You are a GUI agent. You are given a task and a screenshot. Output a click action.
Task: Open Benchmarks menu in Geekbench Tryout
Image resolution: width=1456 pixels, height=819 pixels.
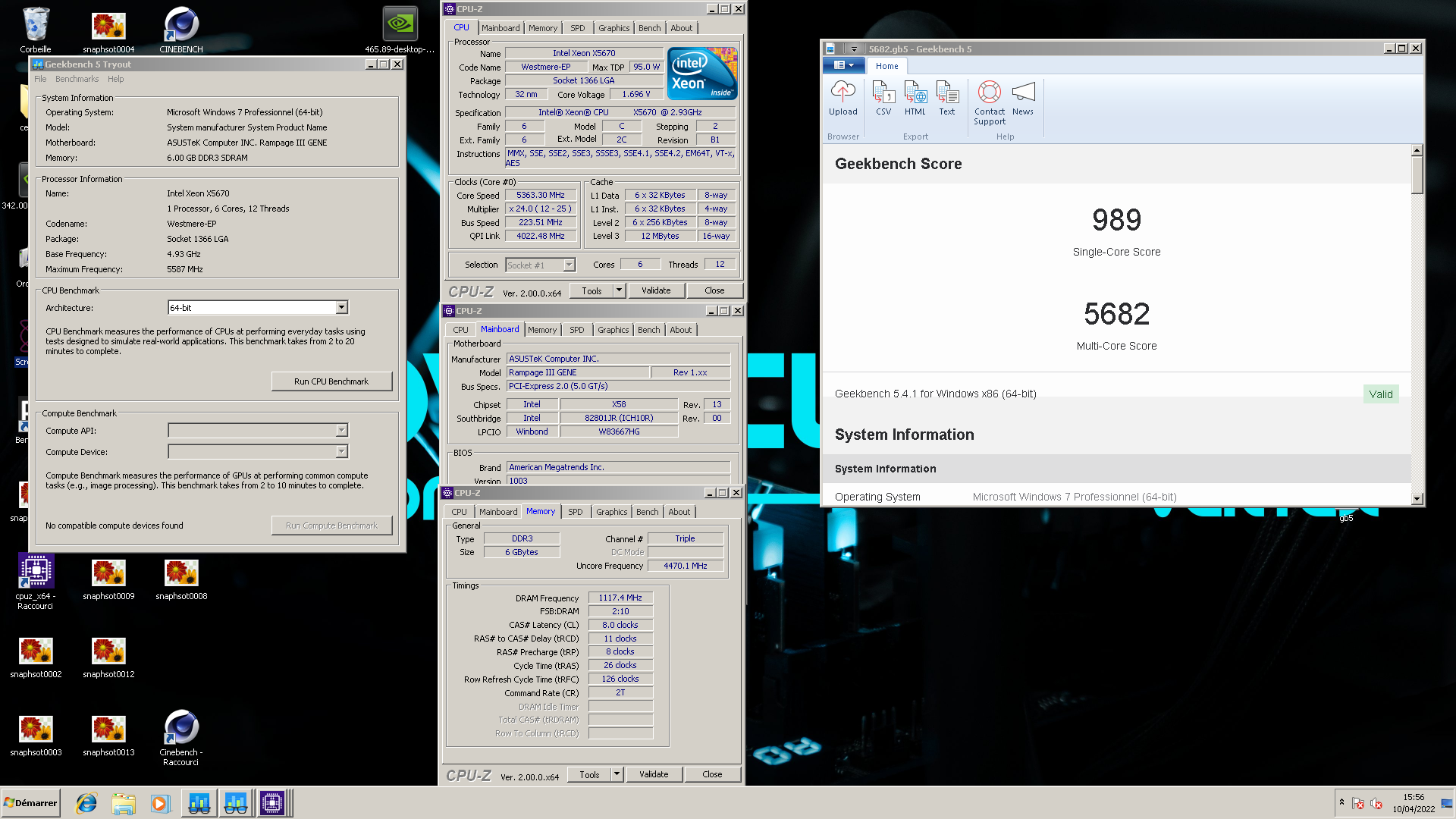(x=77, y=79)
